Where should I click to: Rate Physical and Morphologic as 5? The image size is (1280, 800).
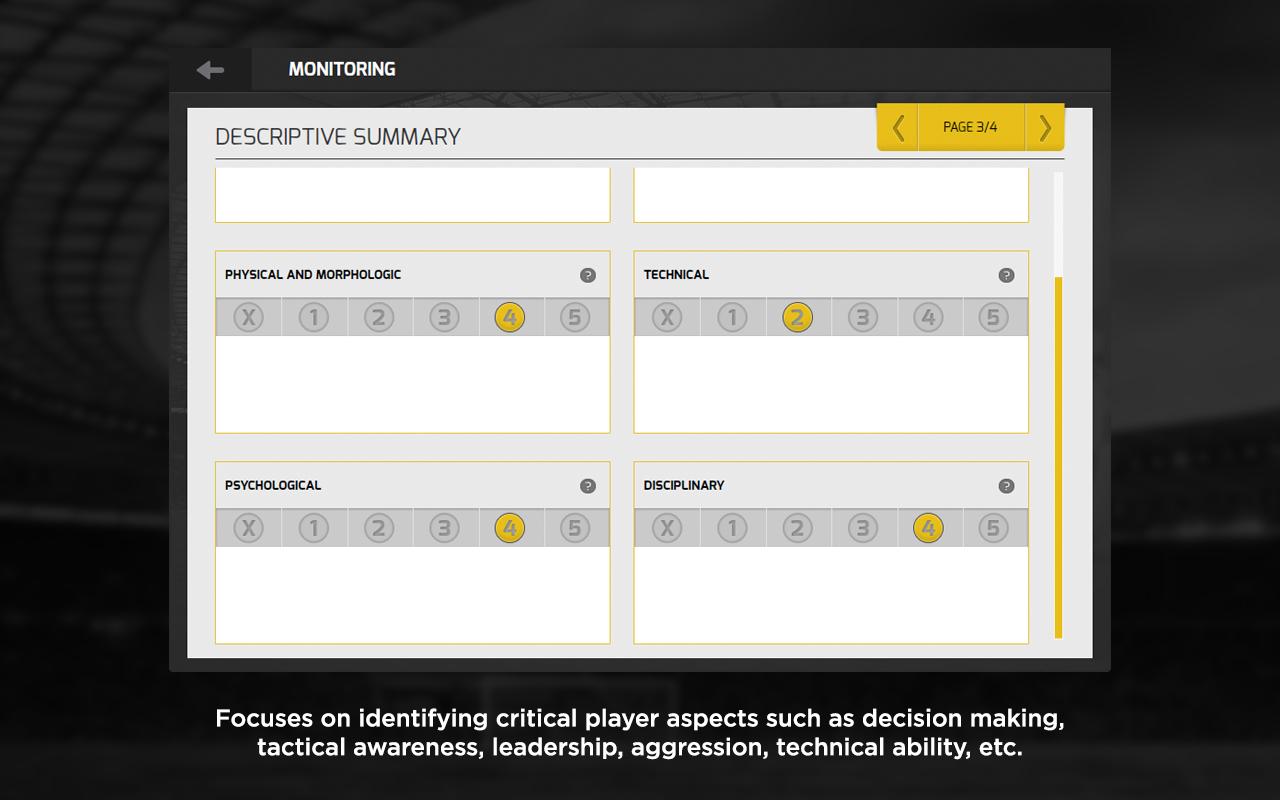575,318
